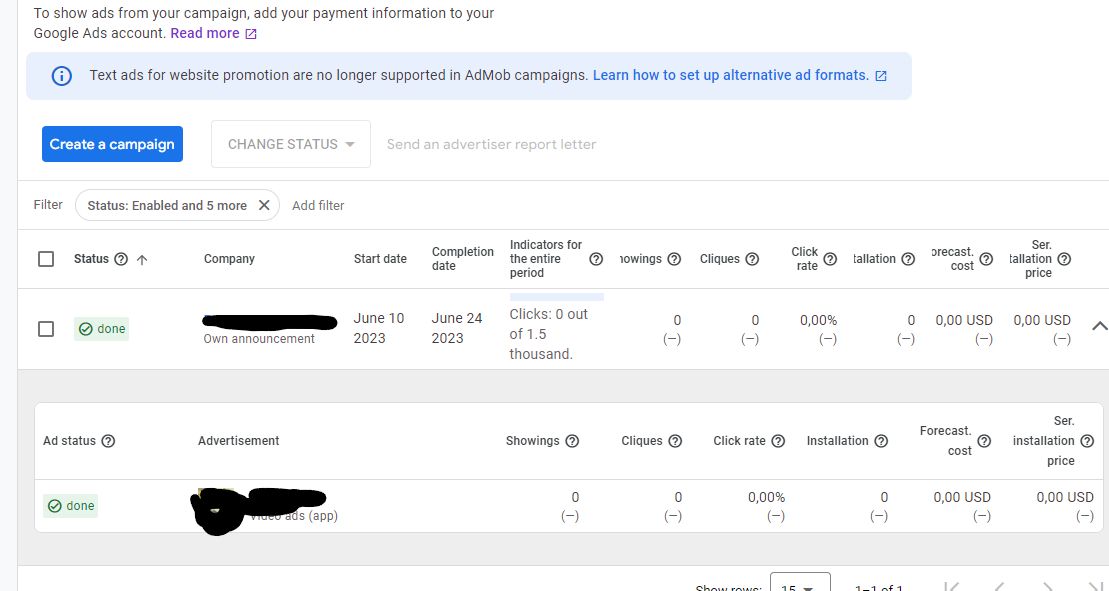Click help icon beside lower Showings column
Viewport: 1109px width, 591px height.
(x=572, y=441)
